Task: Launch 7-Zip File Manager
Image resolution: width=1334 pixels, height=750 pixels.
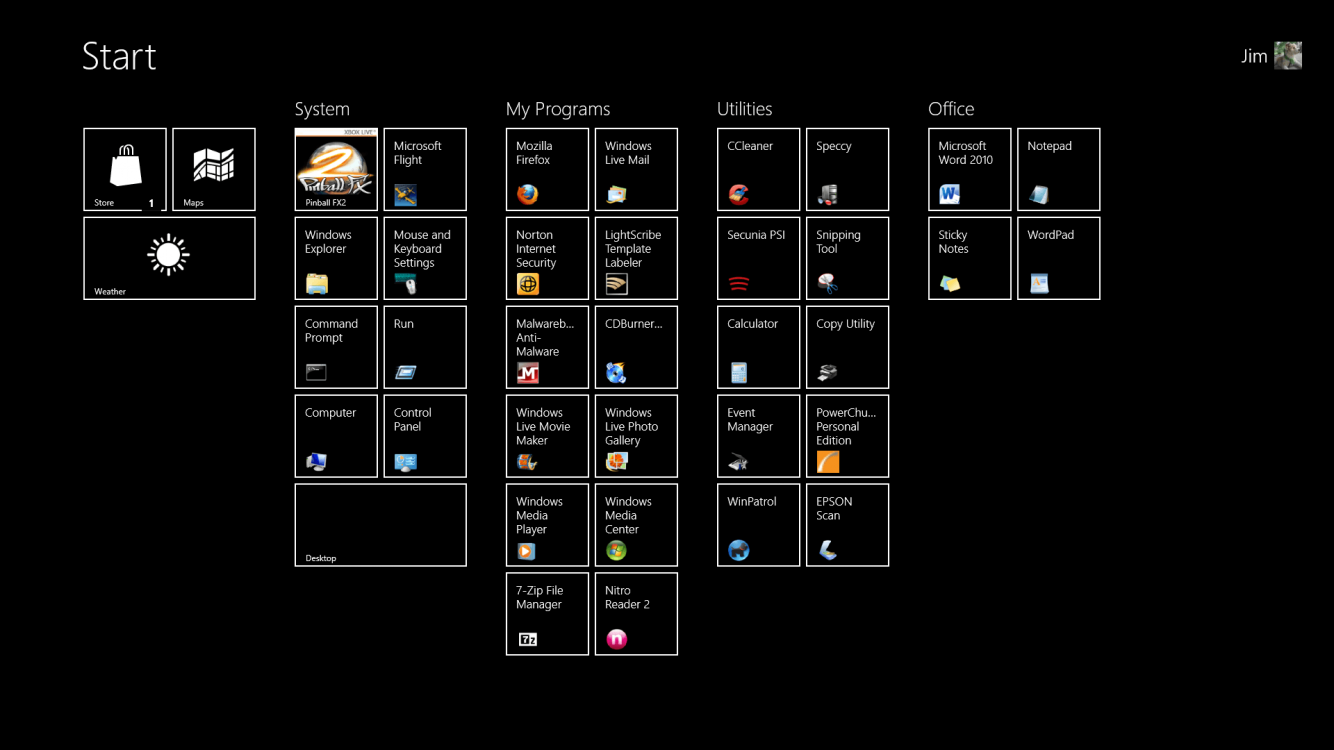Action: 547,614
